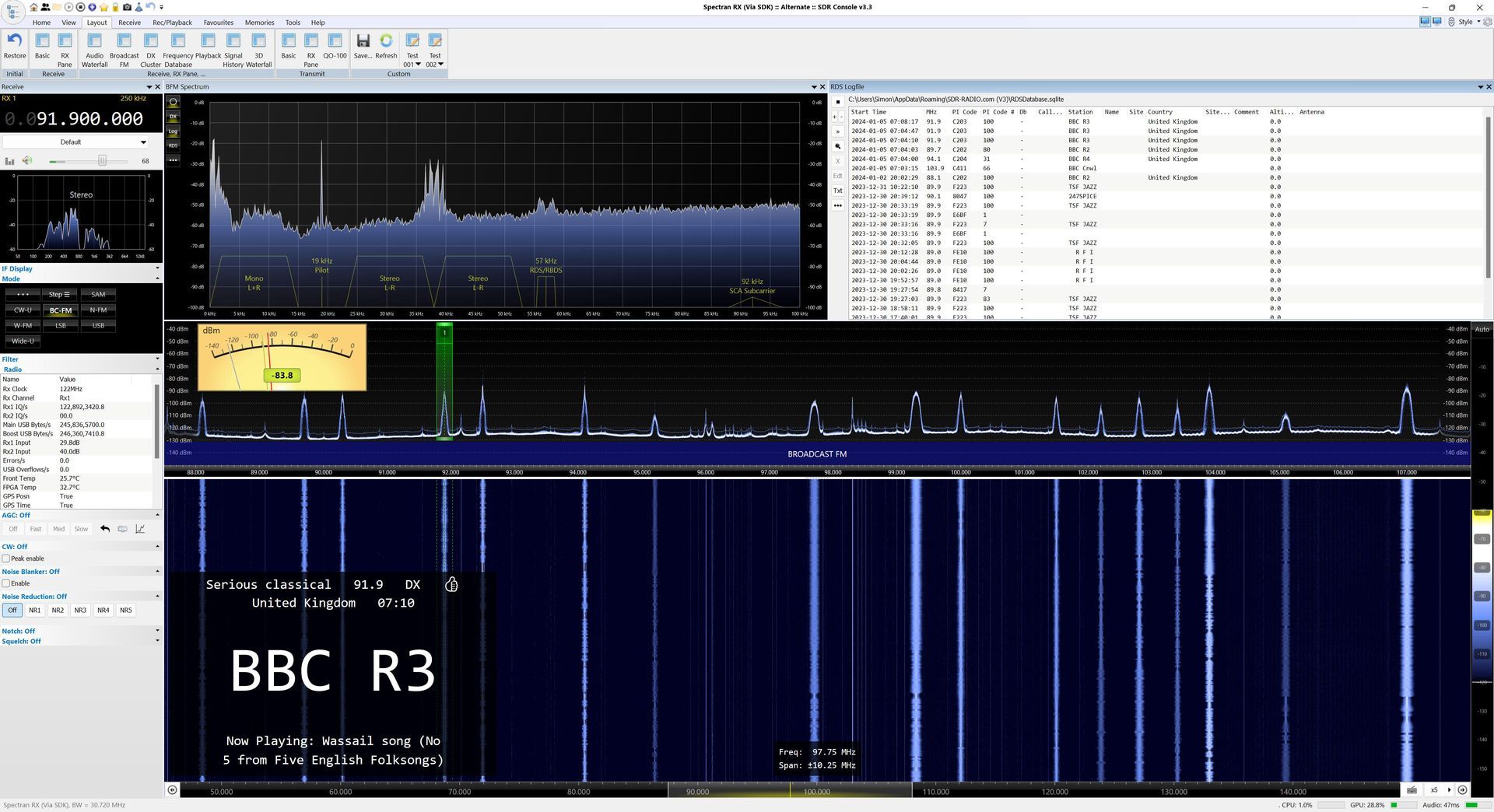
Task: Show the Frequency Database pane
Action: [x=177, y=45]
